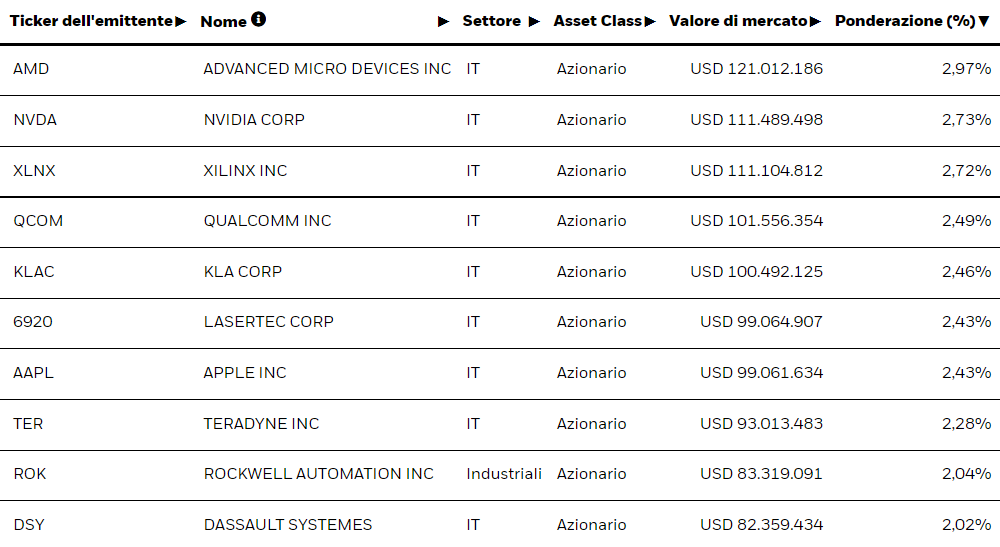Select the Asset Class header label
The height and width of the screenshot is (547, 1000).
tap(597, 21)
